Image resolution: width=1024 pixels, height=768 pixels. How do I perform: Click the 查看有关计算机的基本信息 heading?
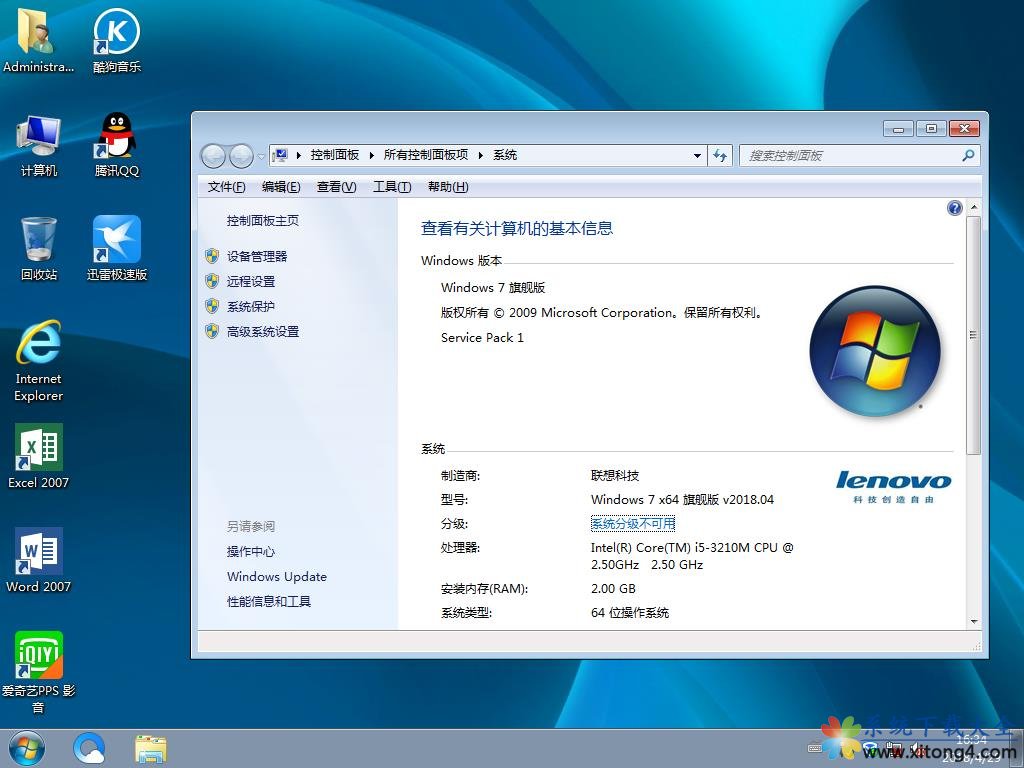coord(517,229)
